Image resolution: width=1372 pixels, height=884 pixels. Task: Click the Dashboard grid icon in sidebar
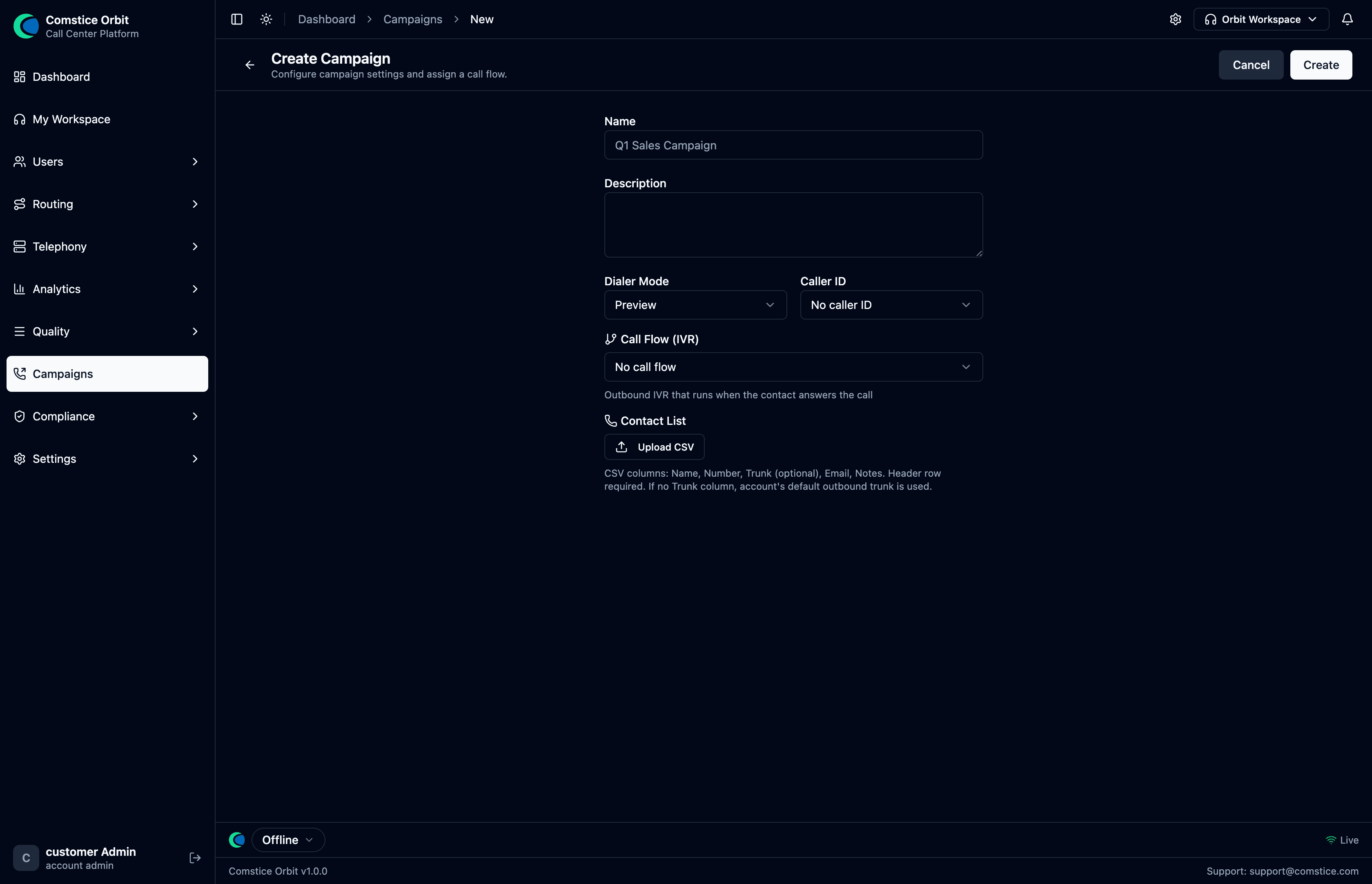[x=20, y=77]
